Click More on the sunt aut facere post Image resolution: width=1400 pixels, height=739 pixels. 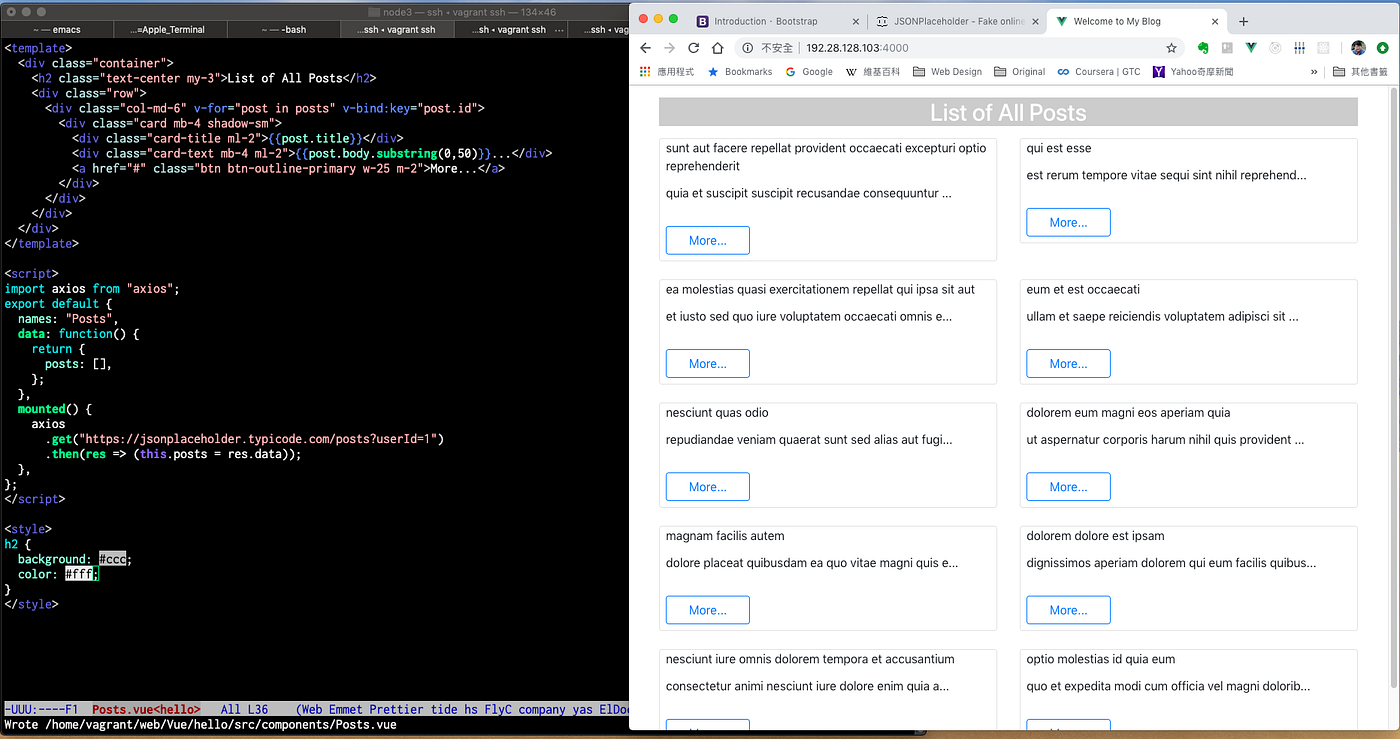coord(707,240)
